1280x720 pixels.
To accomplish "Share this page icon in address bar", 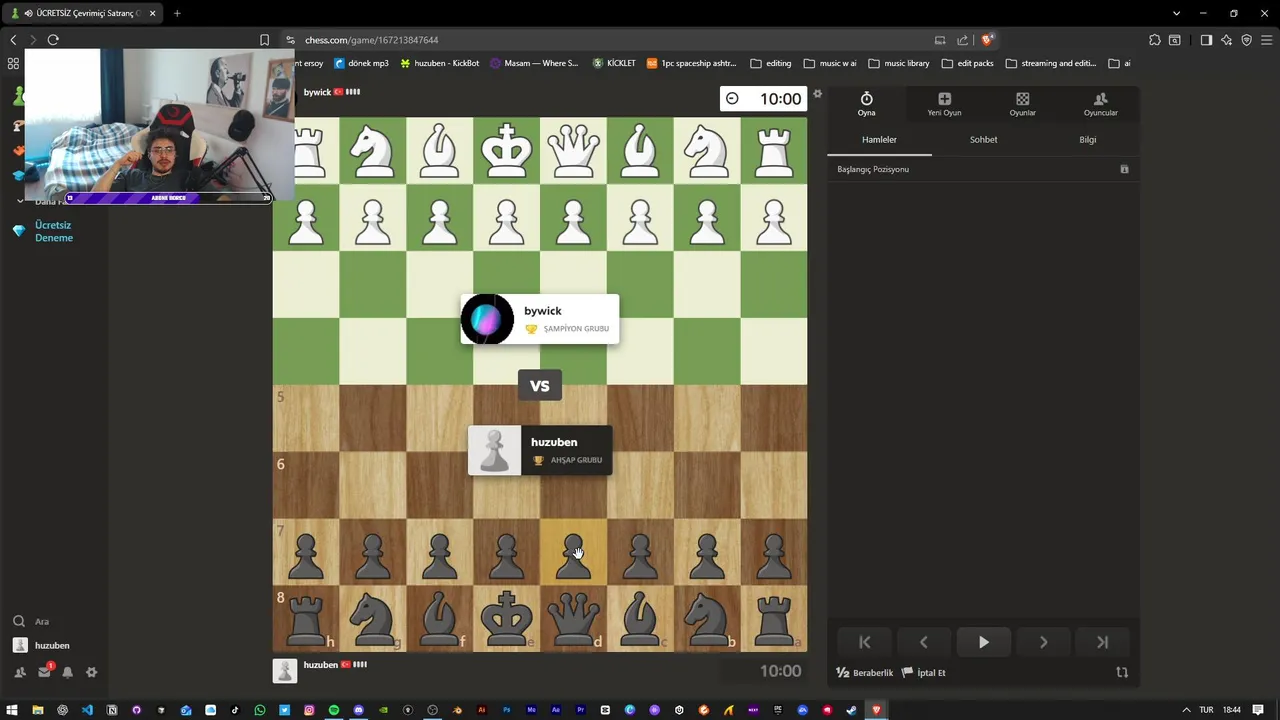I will coord(964,40).
